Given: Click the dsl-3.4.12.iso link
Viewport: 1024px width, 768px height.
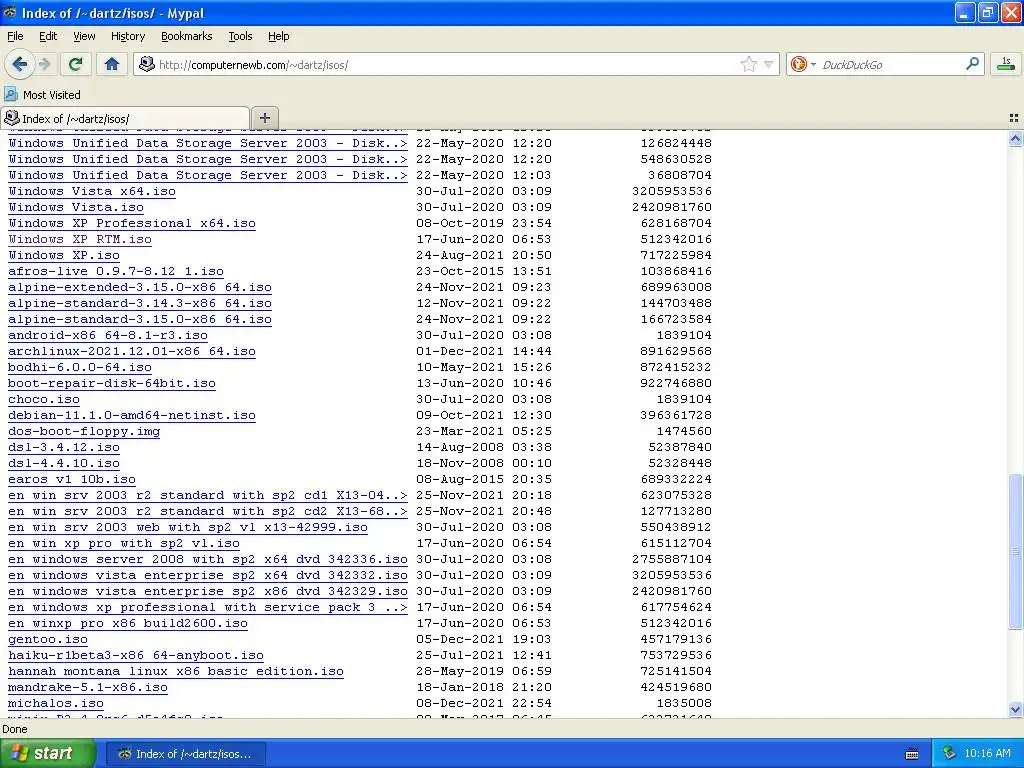Looking at the screenshot, I should [64, 447].
